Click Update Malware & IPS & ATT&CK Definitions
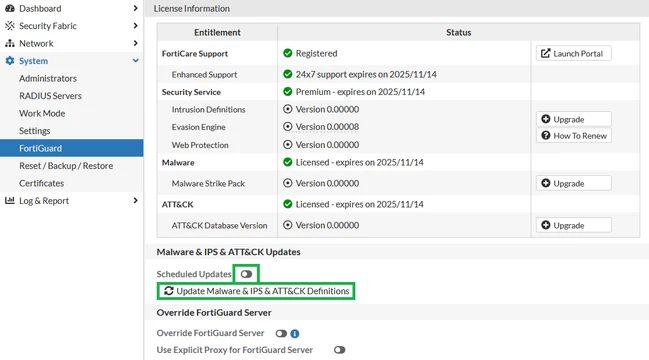This screenshot has height=360, width=649. (256, 291)
